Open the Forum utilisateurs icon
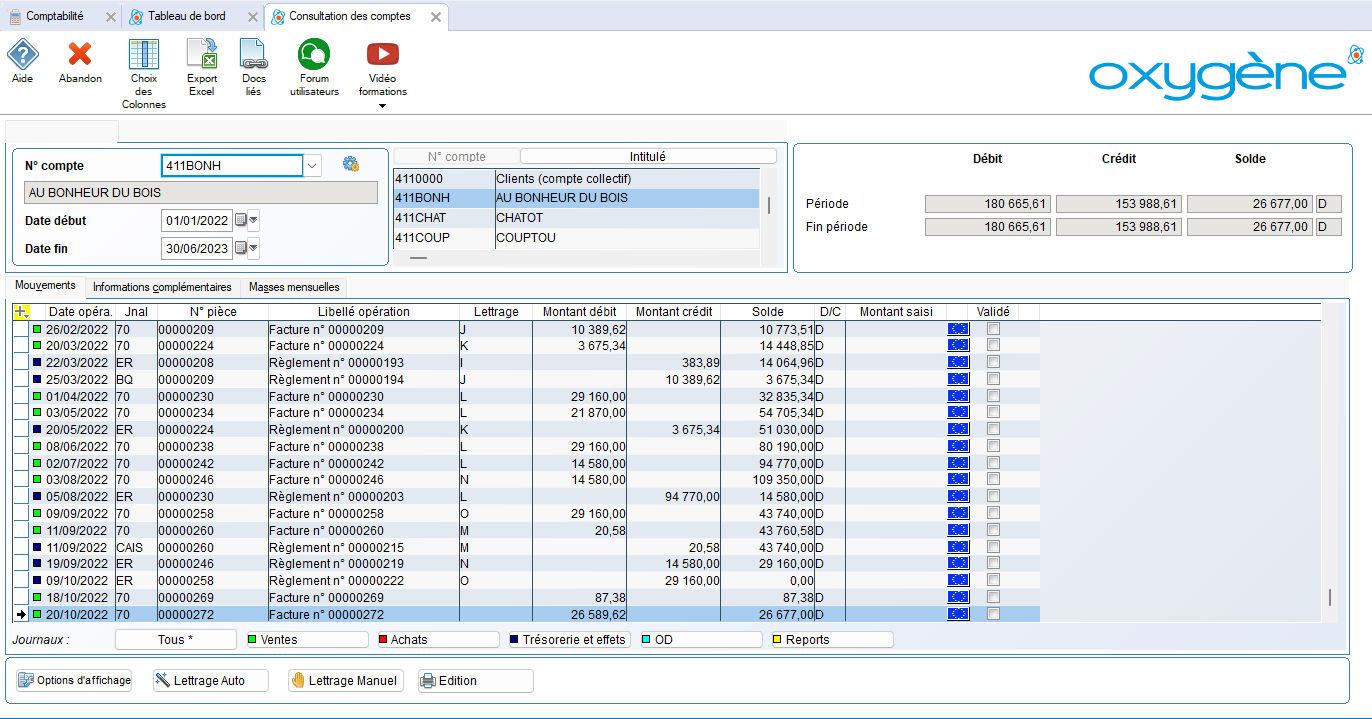Screen dimensions: 1372x719 pyautogui.click(x=314, y=55)
